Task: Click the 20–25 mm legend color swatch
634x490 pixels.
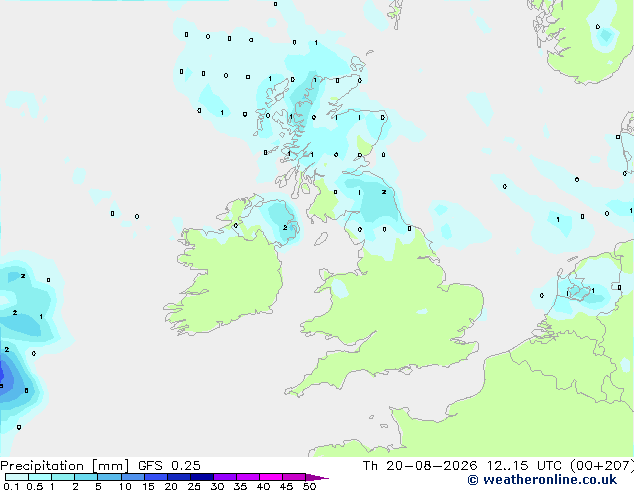Action: (179, 477)
